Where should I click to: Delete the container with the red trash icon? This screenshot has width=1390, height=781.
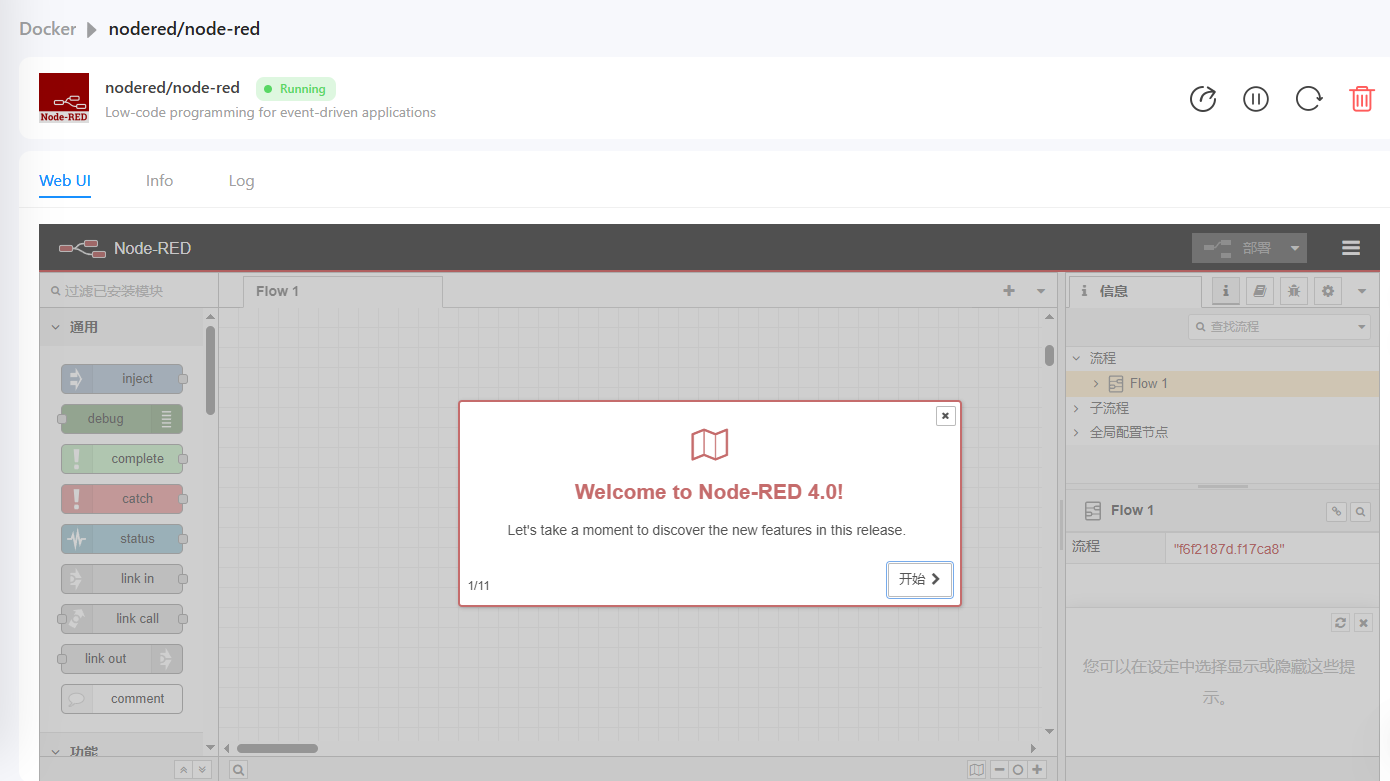(1361, 99)
